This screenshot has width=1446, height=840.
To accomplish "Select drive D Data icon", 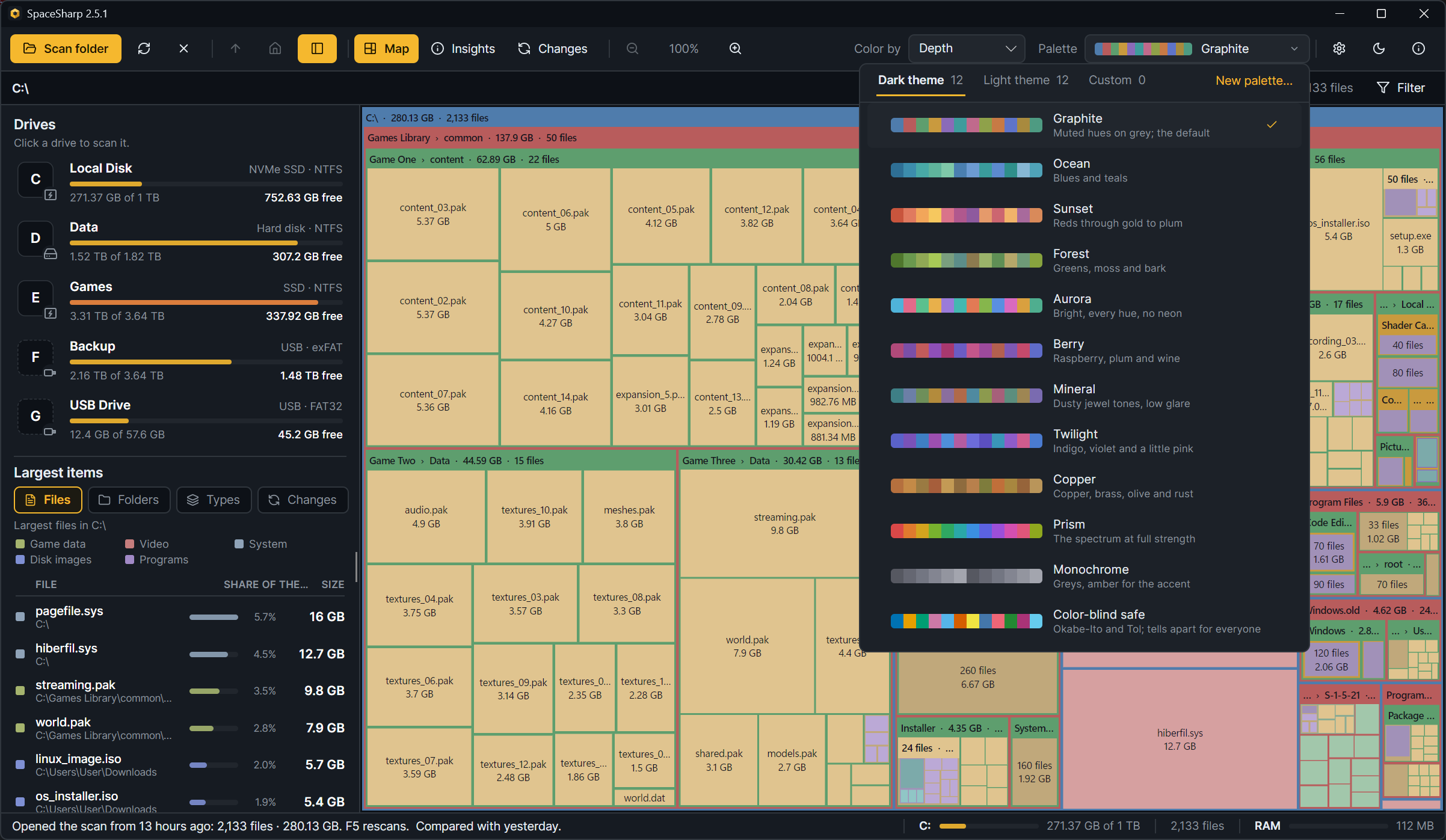I will 36,239.
